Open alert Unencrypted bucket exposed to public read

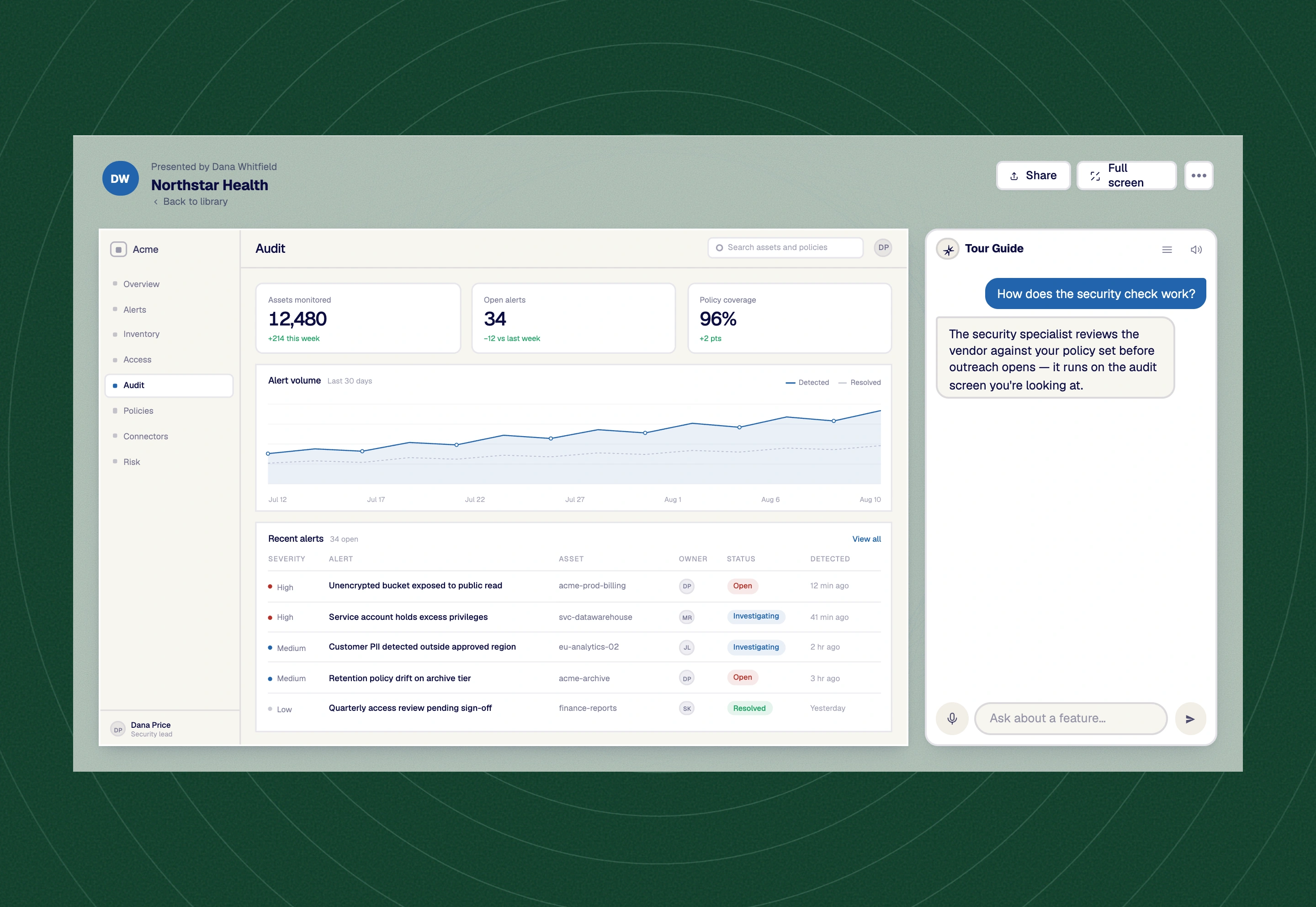tap(415, 586)
